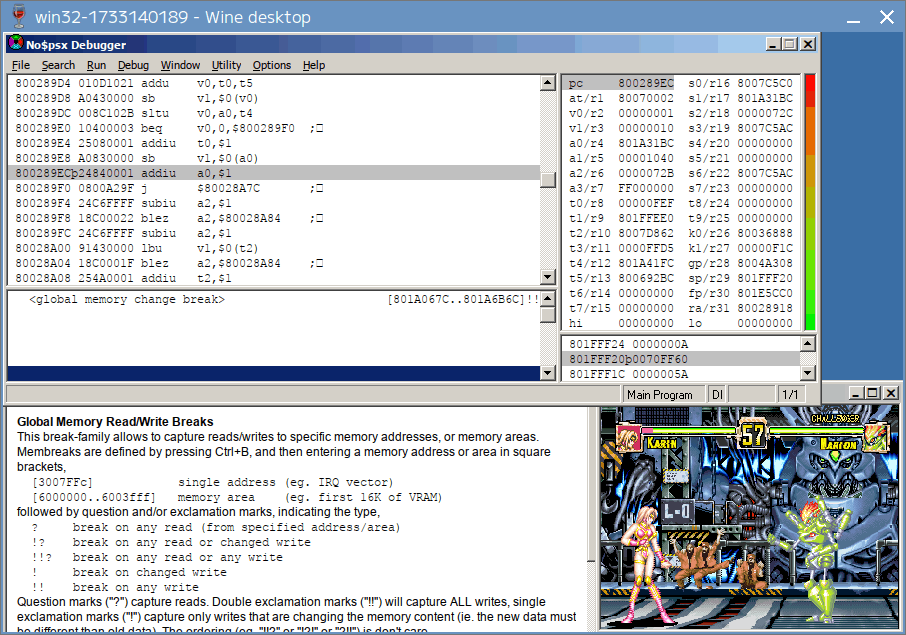The height and width of the screenshot is (635, 906).
Task: Select stack entry 801FFF1C
Action: click(x=681, y=374)
